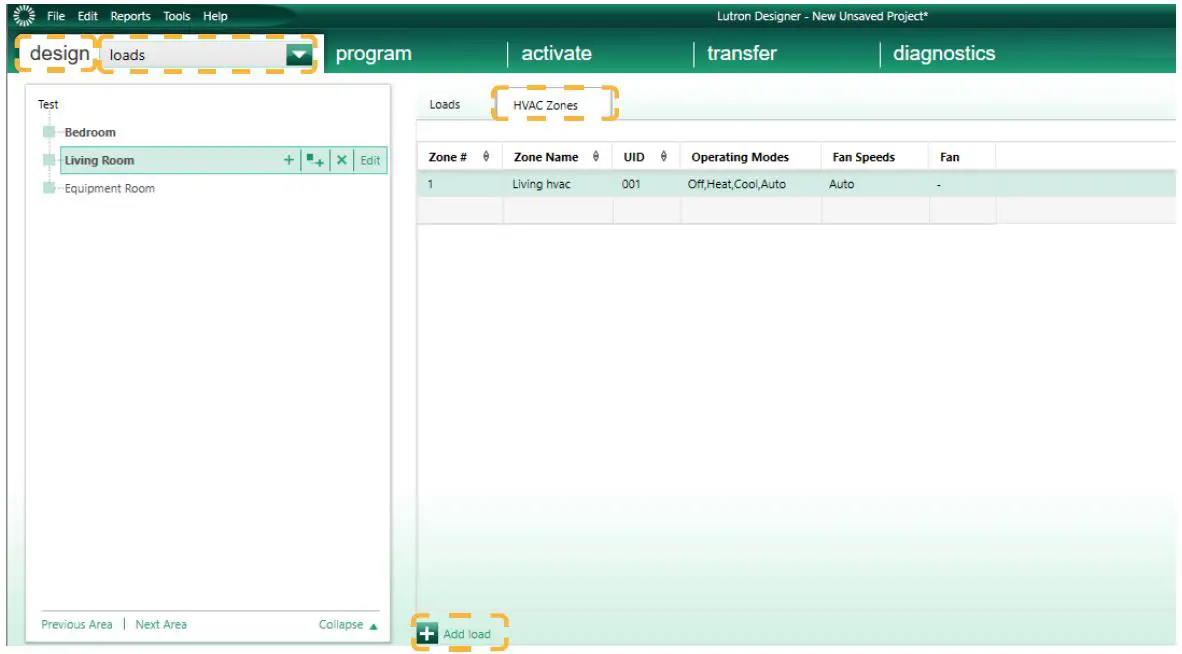
Task: Click the add area plus icon for Living Room
Action: point(288,160)
